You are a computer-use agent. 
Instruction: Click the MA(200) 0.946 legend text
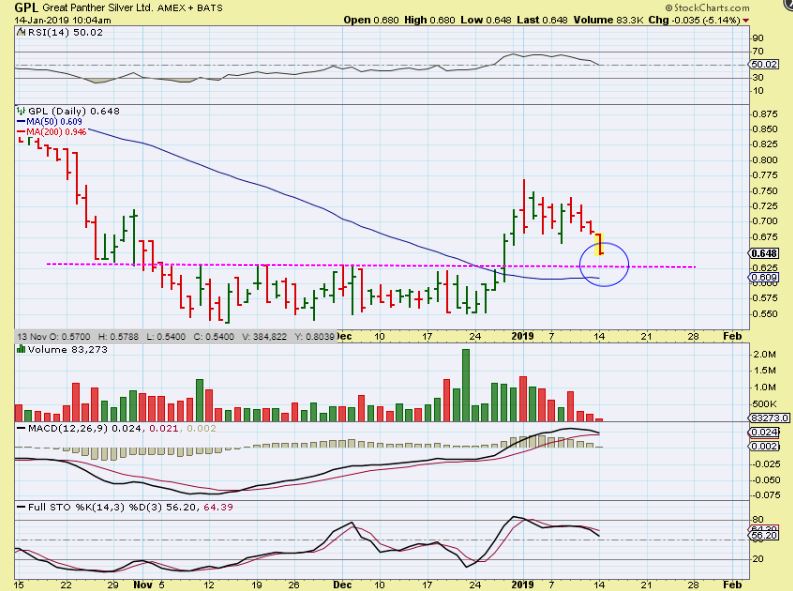pyautogui.click(x=56, y=131)
